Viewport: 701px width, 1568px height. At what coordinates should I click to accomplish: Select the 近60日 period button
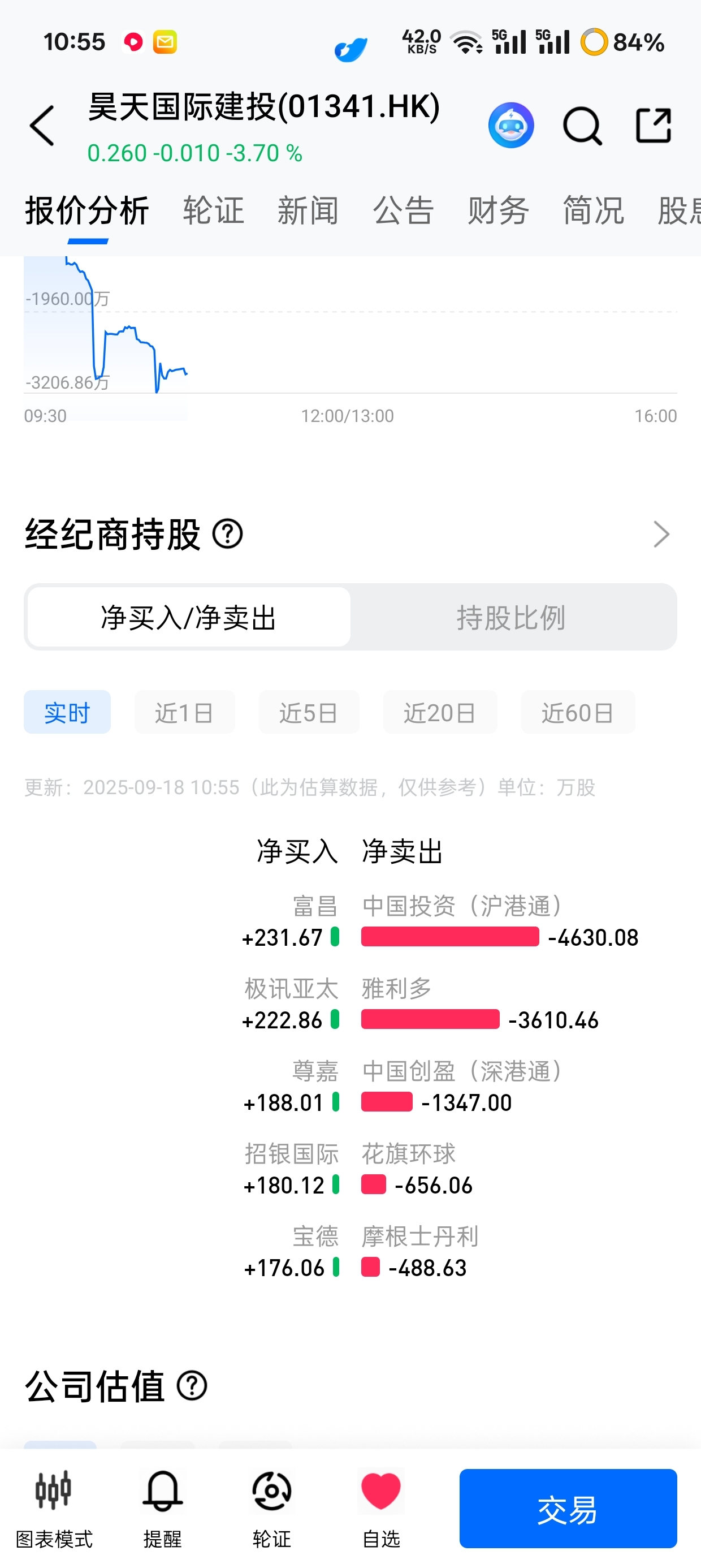577,712
